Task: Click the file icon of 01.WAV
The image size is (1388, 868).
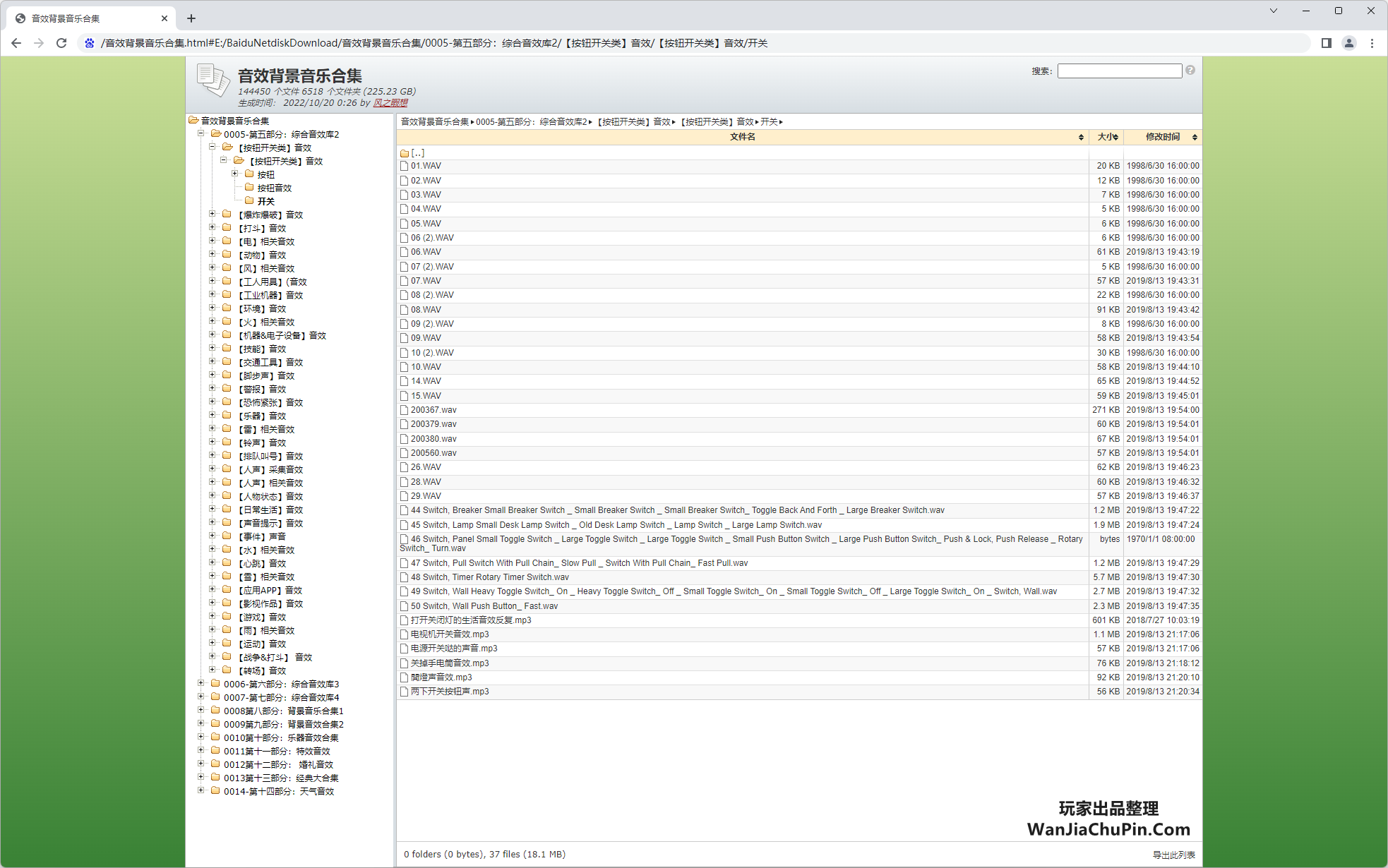Action: click(405, 167)
